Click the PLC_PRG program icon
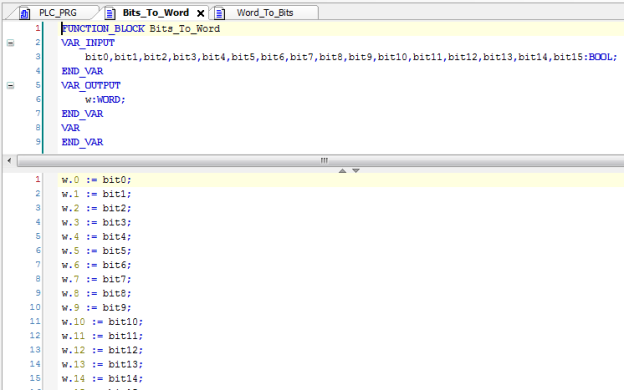This screenshot has width=625, height=390. (25, 14)
